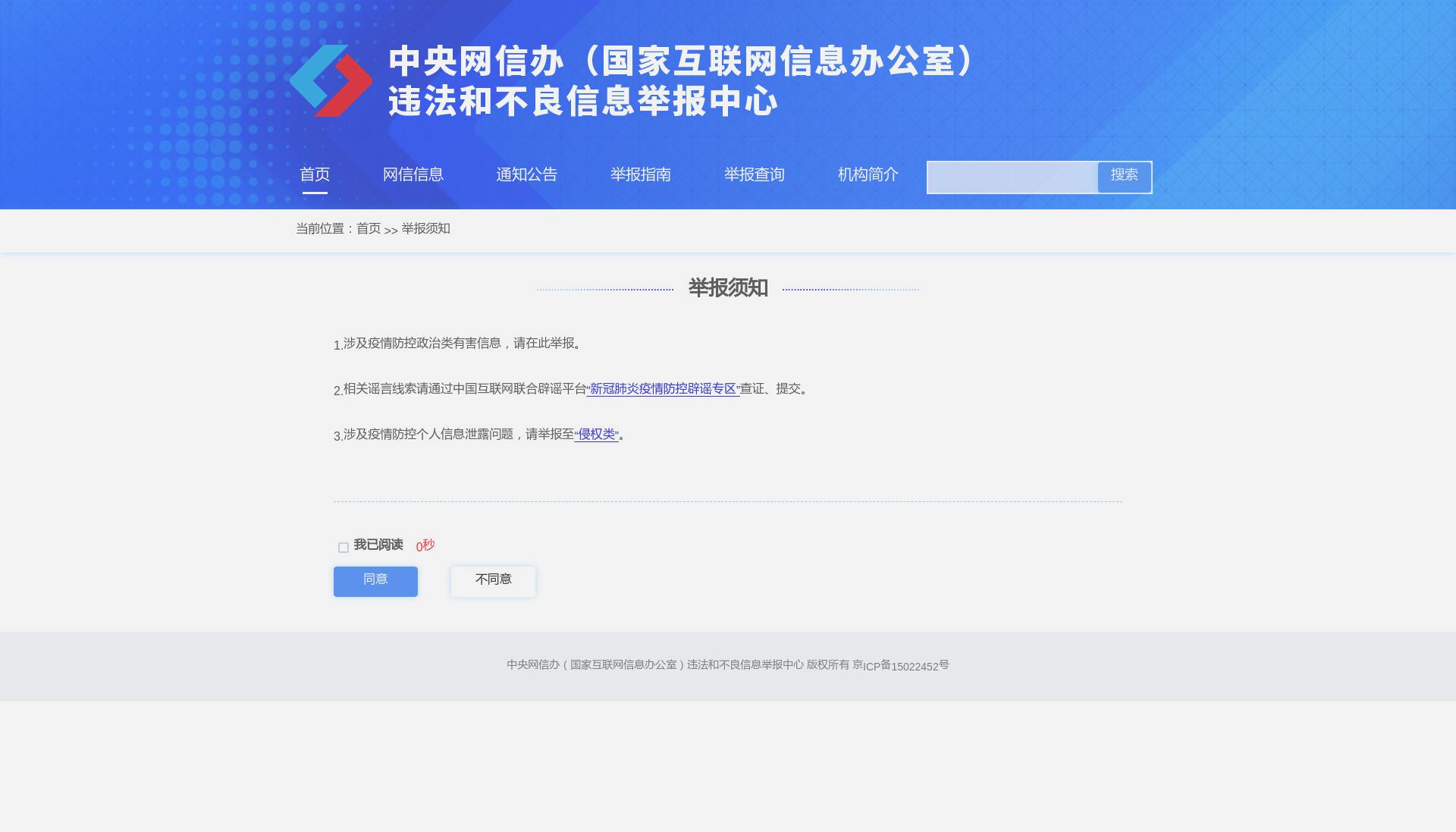The width and height of the screenshot is (1456, 832).
Task: Click the blue-red site logo icon
Action: 331,80
